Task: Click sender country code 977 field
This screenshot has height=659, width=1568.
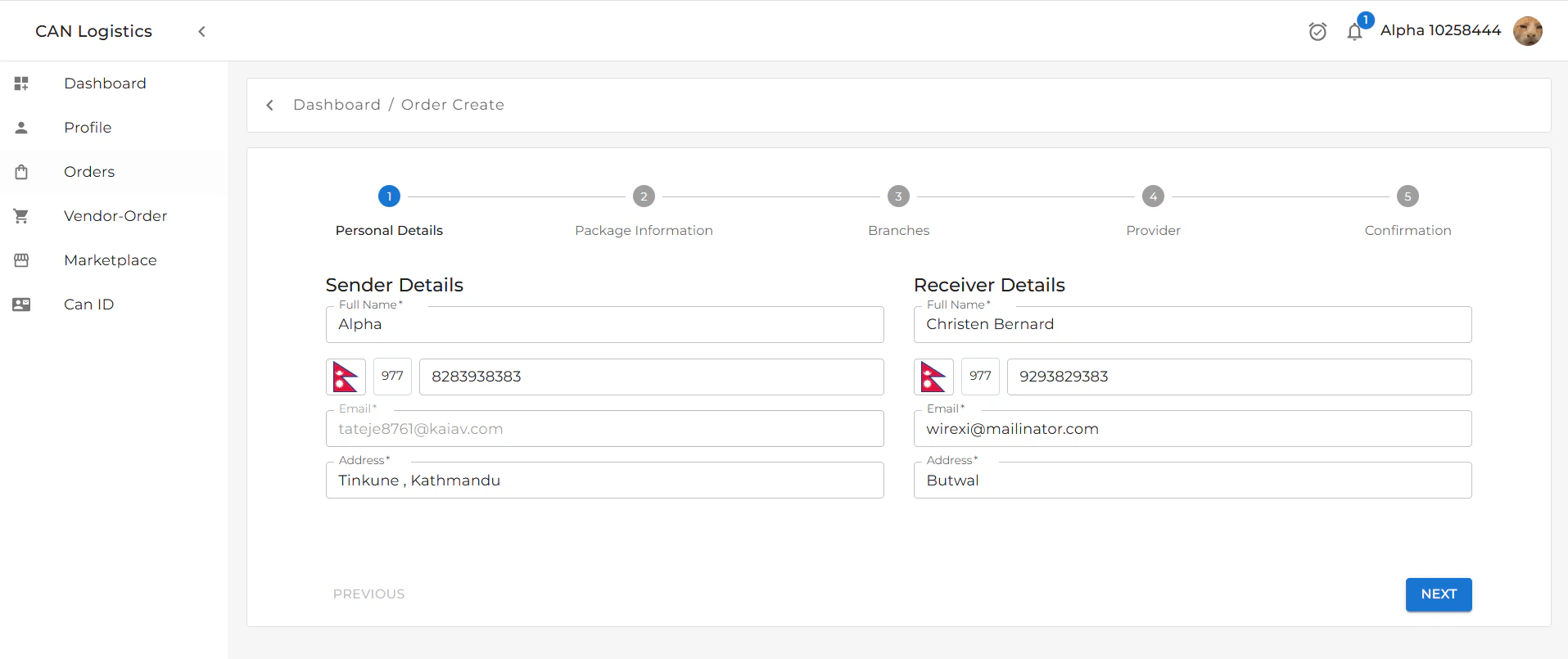Action: pyautogui.click(x=392, y=377)
